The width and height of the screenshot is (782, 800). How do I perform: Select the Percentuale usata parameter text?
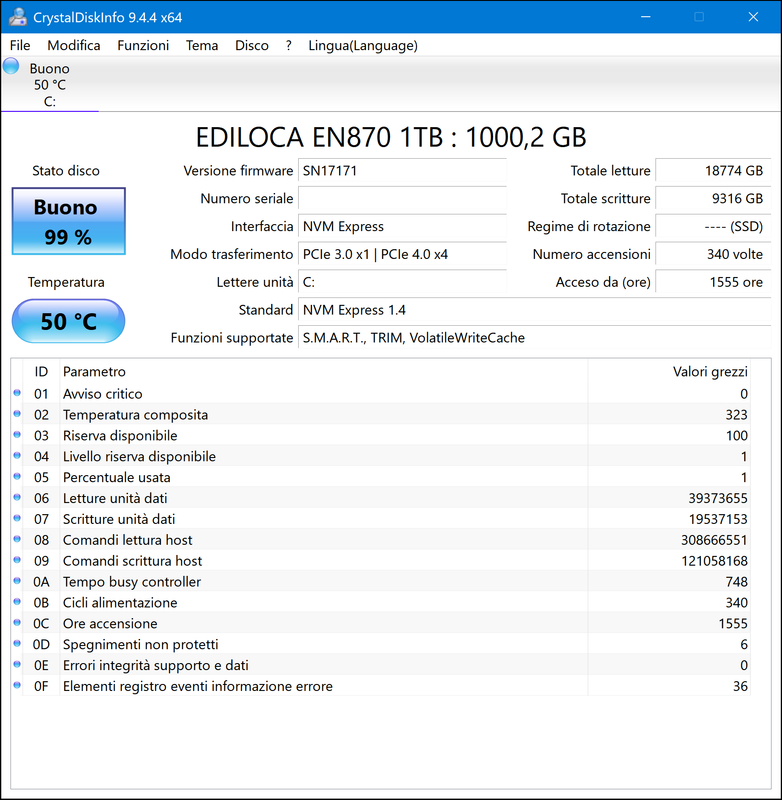point(116,478)
